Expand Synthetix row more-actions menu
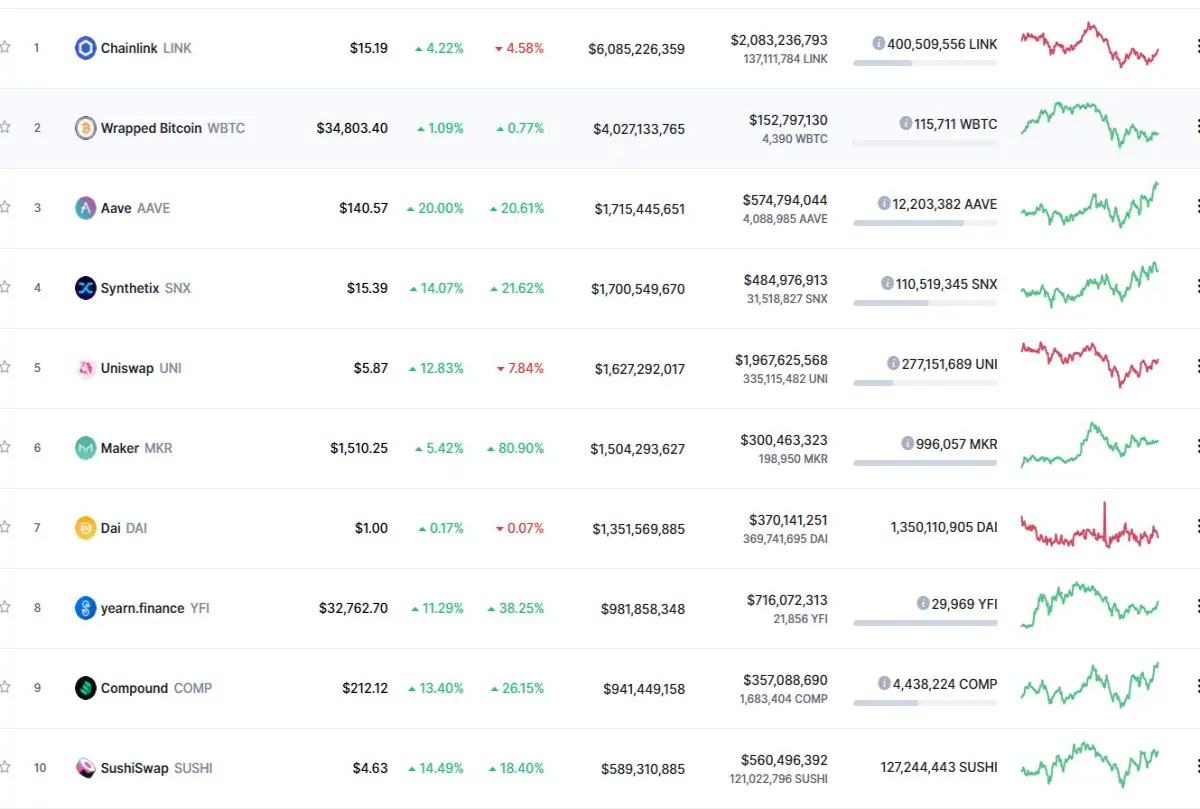The height and width of the screenshot is (809, 1200). click(x=1196, y=287)
